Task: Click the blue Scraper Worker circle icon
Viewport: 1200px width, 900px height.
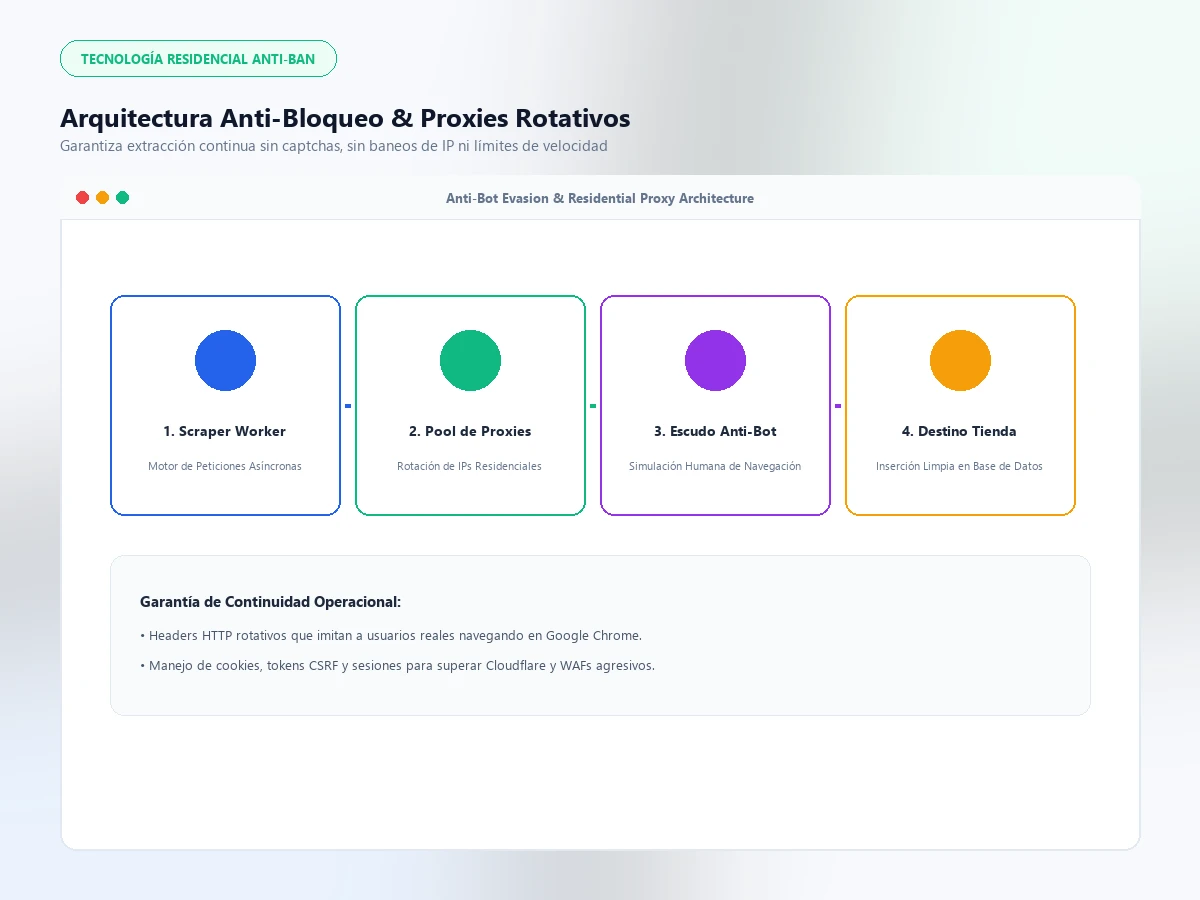Action: click(x=225, y=360)
